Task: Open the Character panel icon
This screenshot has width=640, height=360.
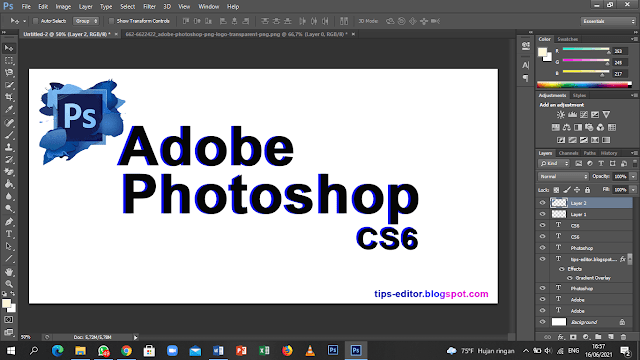Action: click(x=526, y=65)
